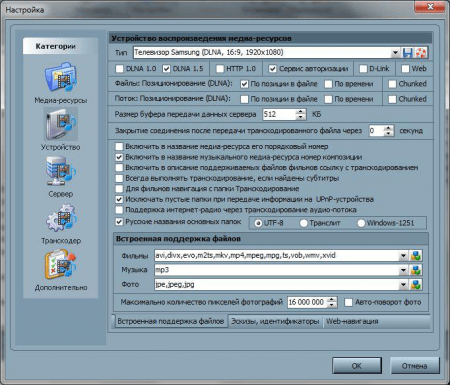The image size is (450, 385).
Task: Click the blue save device type icon
Action: click(408, 53)
